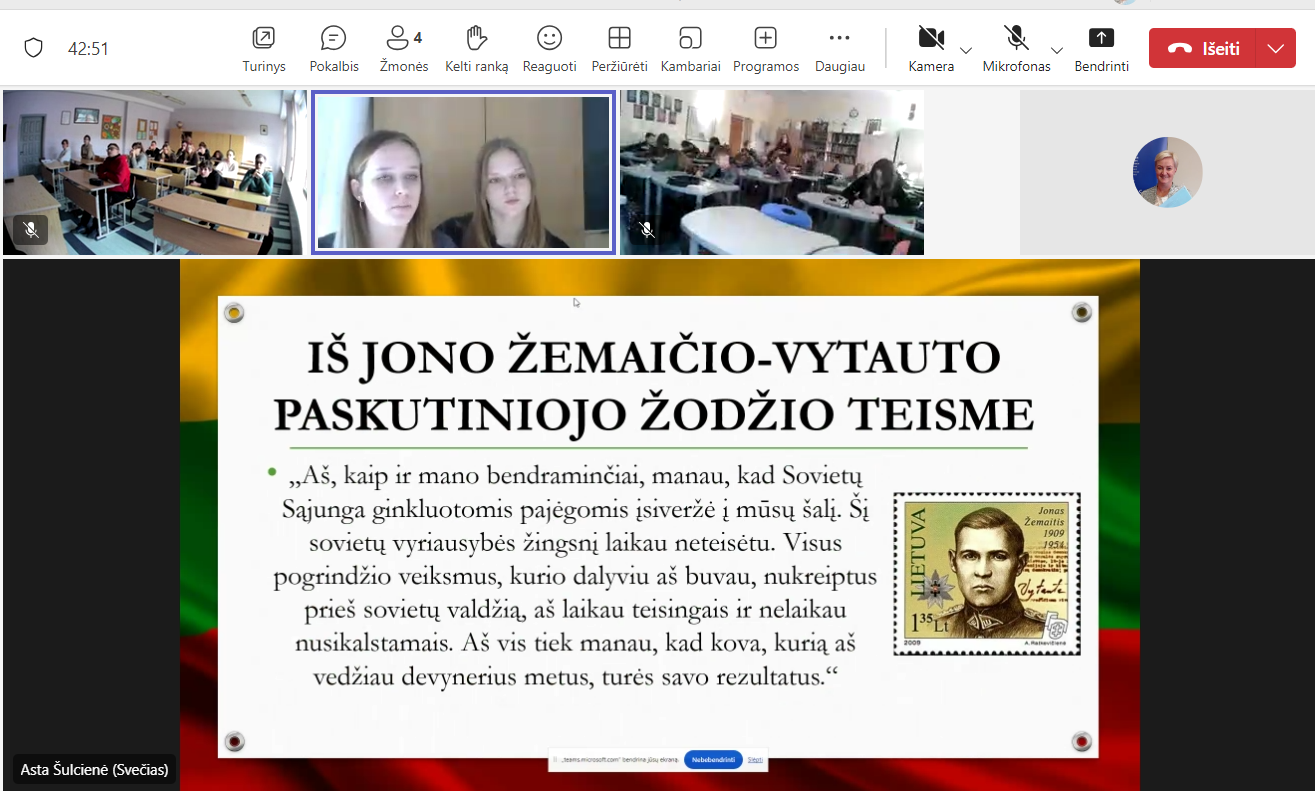Click the quote line ending 'turės savo rezultatus.'
Screen dimensions: 1315x791
point(575,676)
